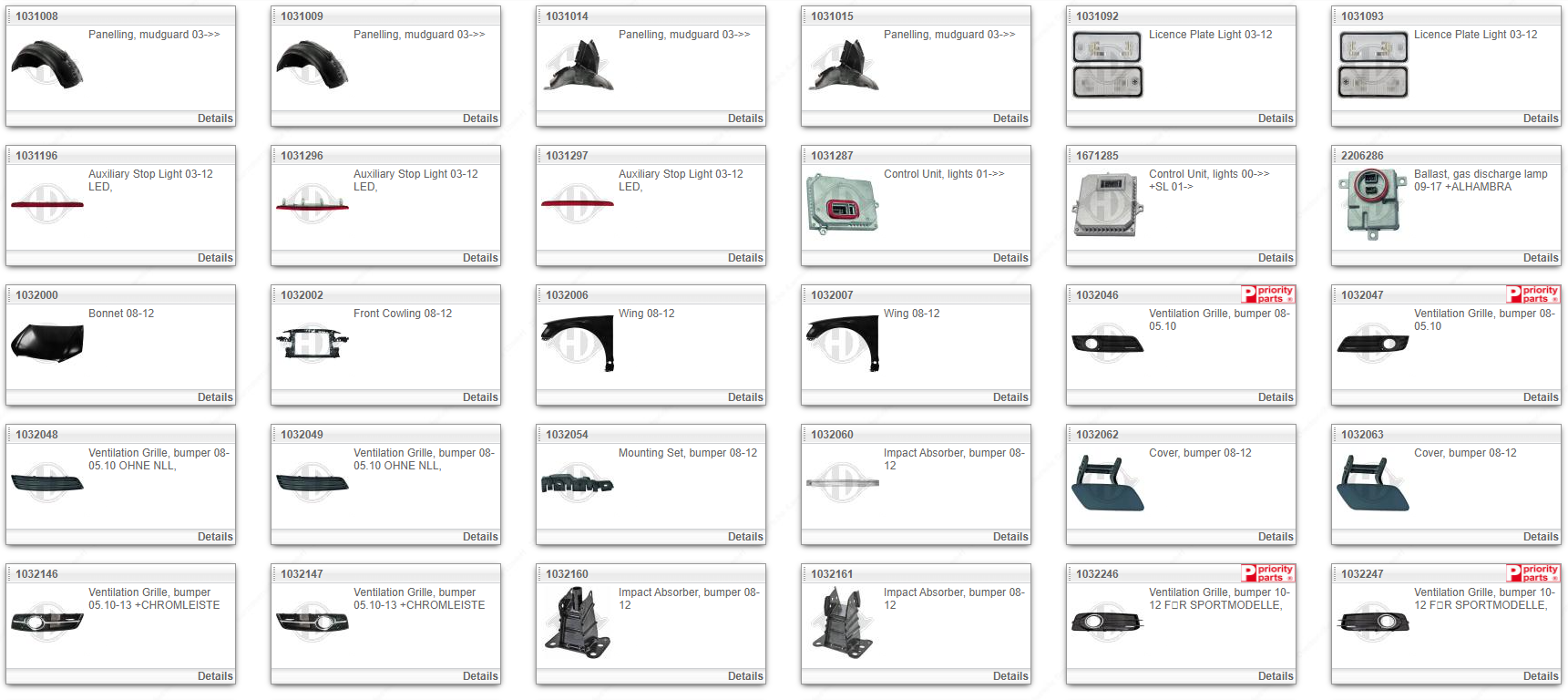Click the priority parts badge on item 1032046
1568x700 pixels.
(1267, 294)
